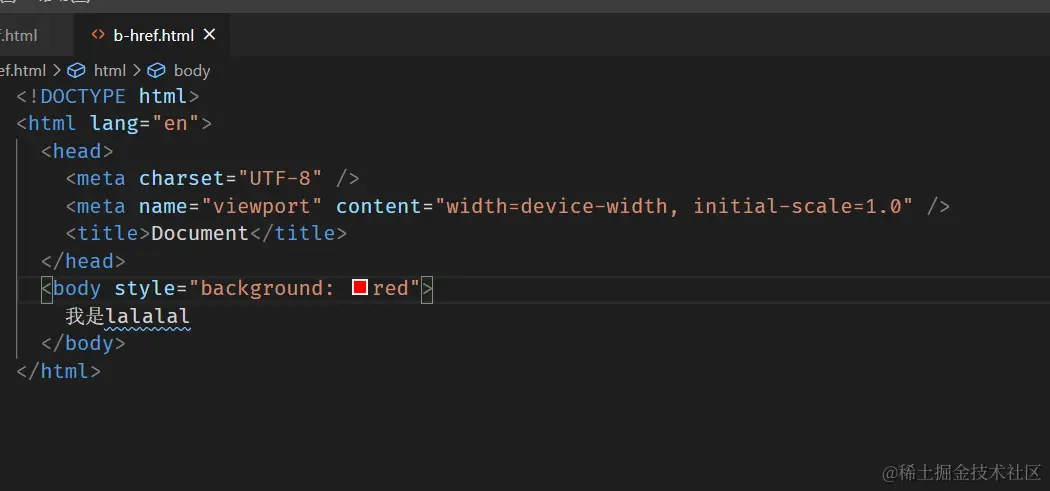Click the closing body tag
The width and height of the screenshot is (1050, 491).
(83, 343)
